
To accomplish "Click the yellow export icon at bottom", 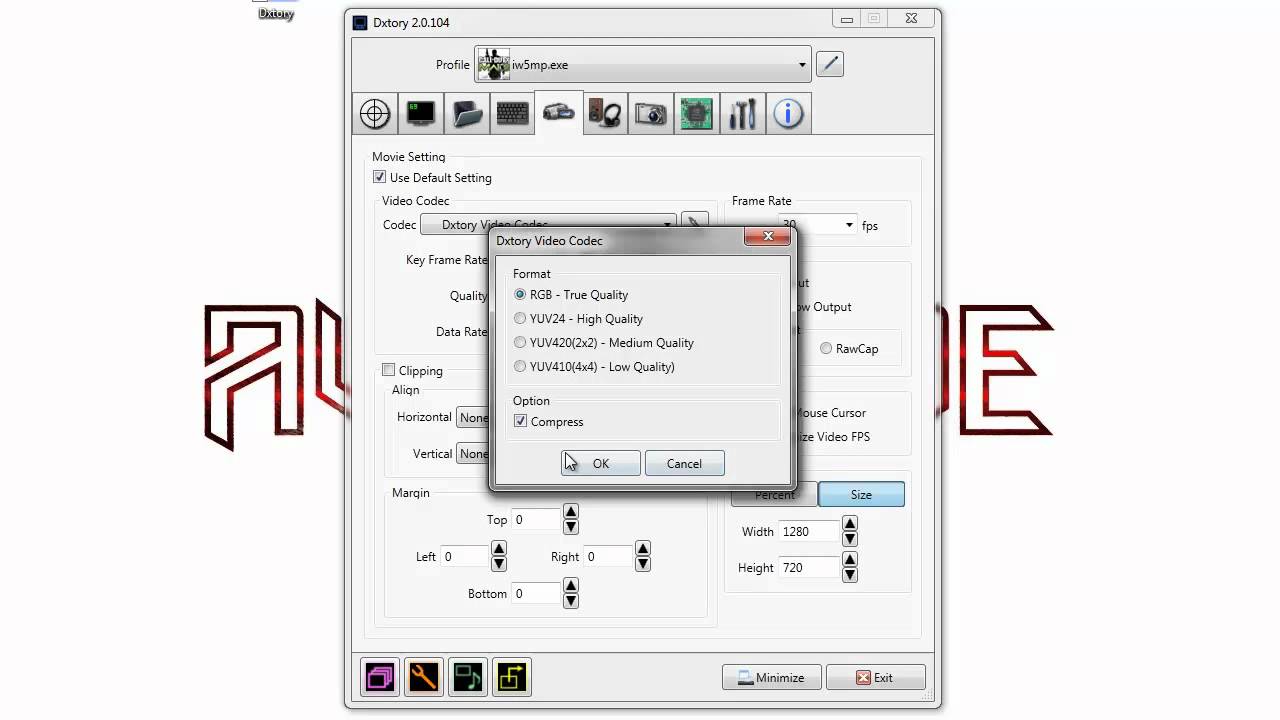I will (512, 677).
